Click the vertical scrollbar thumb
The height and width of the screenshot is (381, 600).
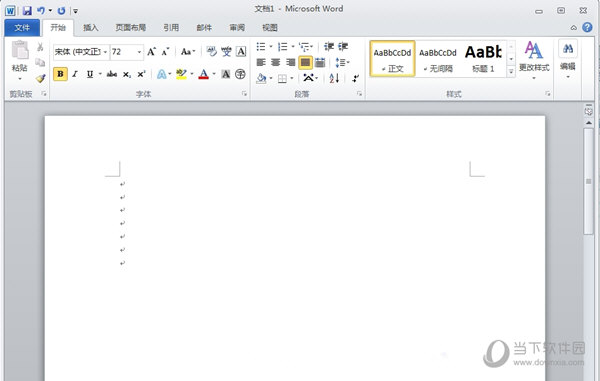click(x=589, y=181)
